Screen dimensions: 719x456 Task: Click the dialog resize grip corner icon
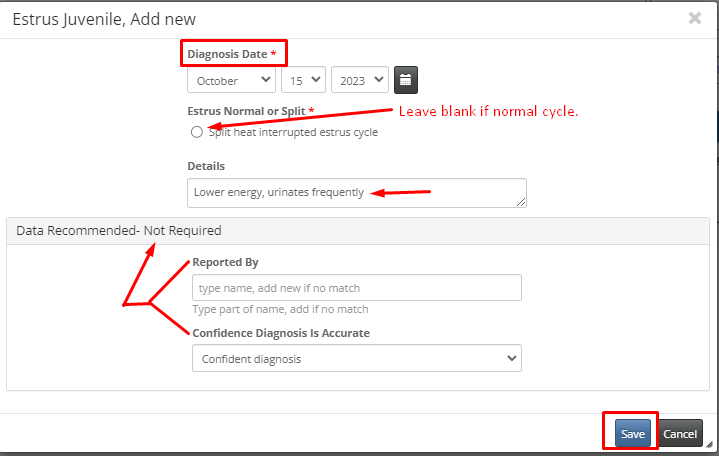click(x=709, y=444)
